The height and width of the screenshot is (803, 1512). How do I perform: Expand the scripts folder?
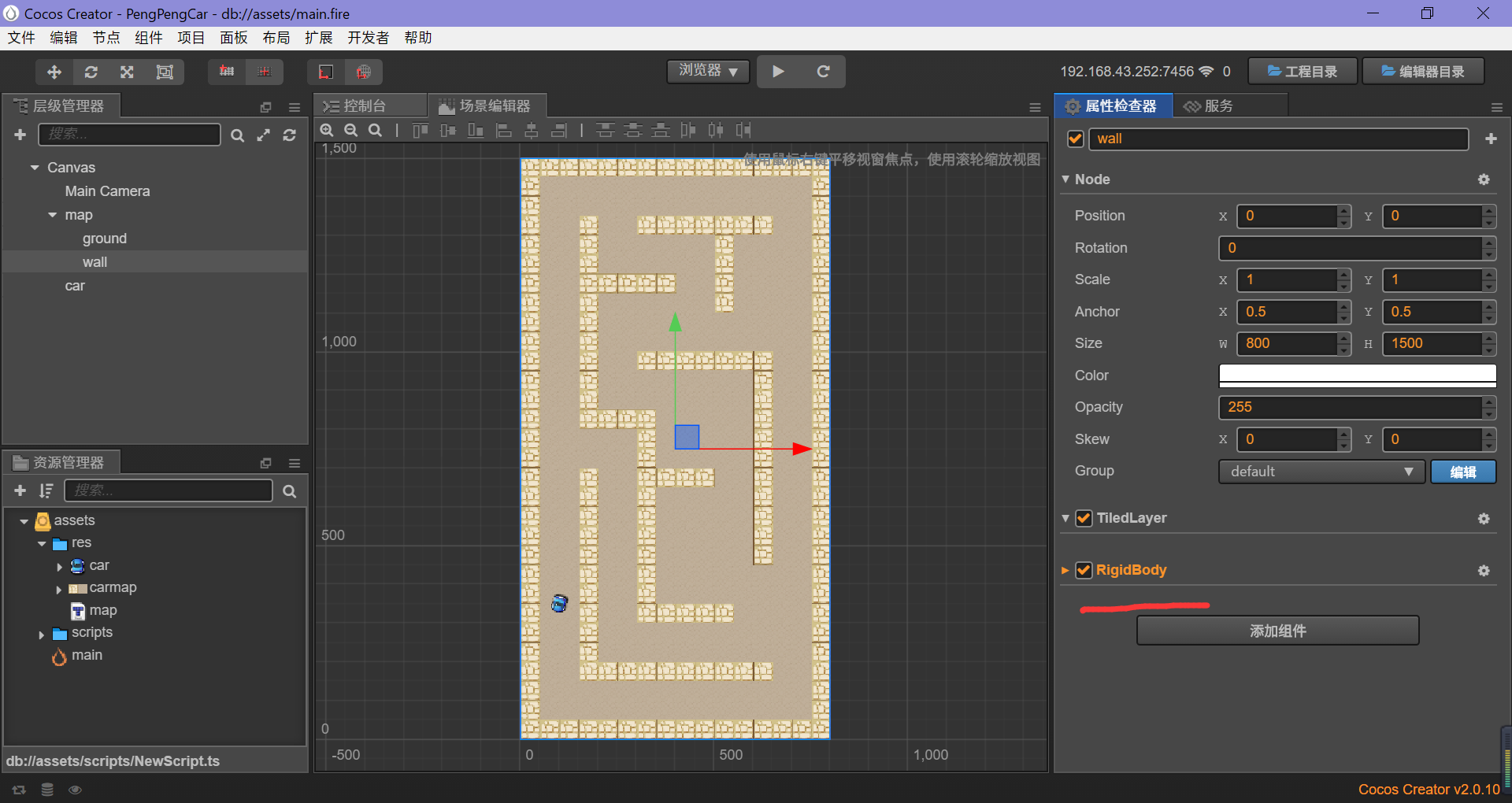click(x=41, y=635)
